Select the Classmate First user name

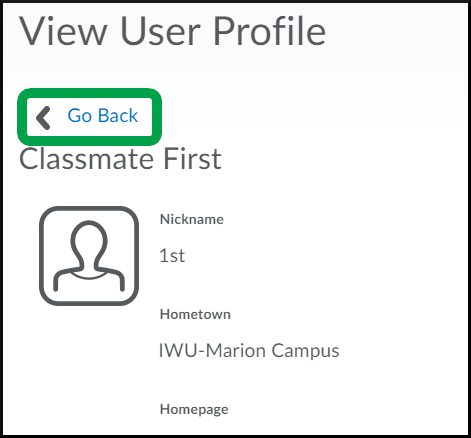pos(120,159)
